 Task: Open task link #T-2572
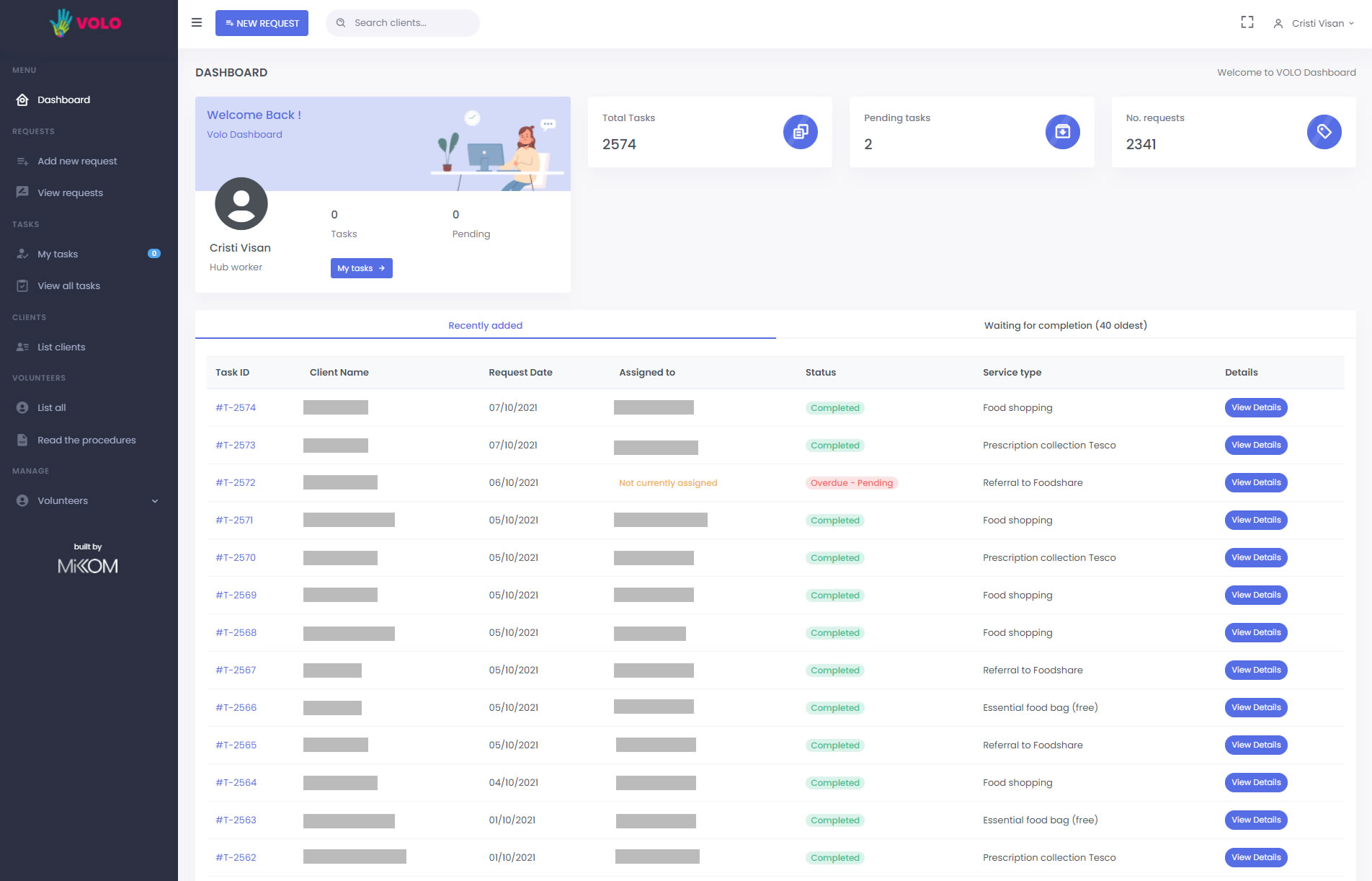(x=236, y=483)
